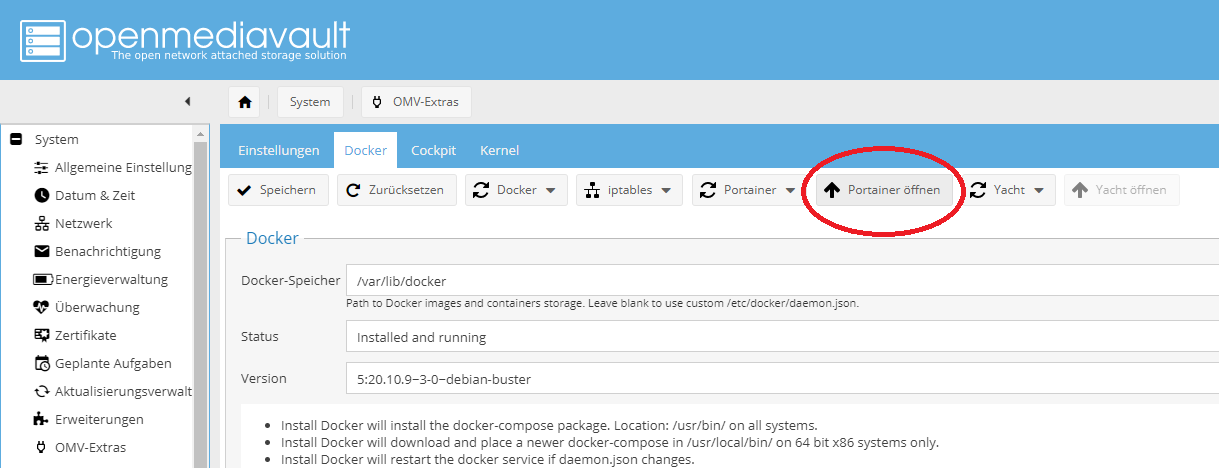Open Zertifikate section
The height and width of the screenshot is (468, 1219).
click(x=86, y=335)
